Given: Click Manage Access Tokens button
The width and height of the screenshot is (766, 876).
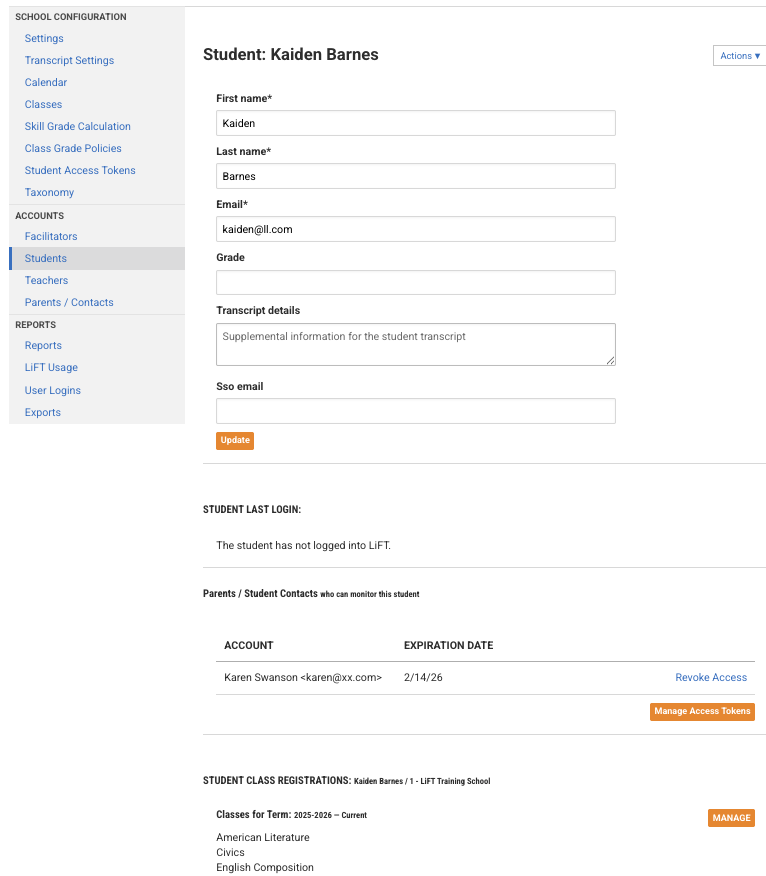Looking at the screenshot, I should [x=702, y=711].
